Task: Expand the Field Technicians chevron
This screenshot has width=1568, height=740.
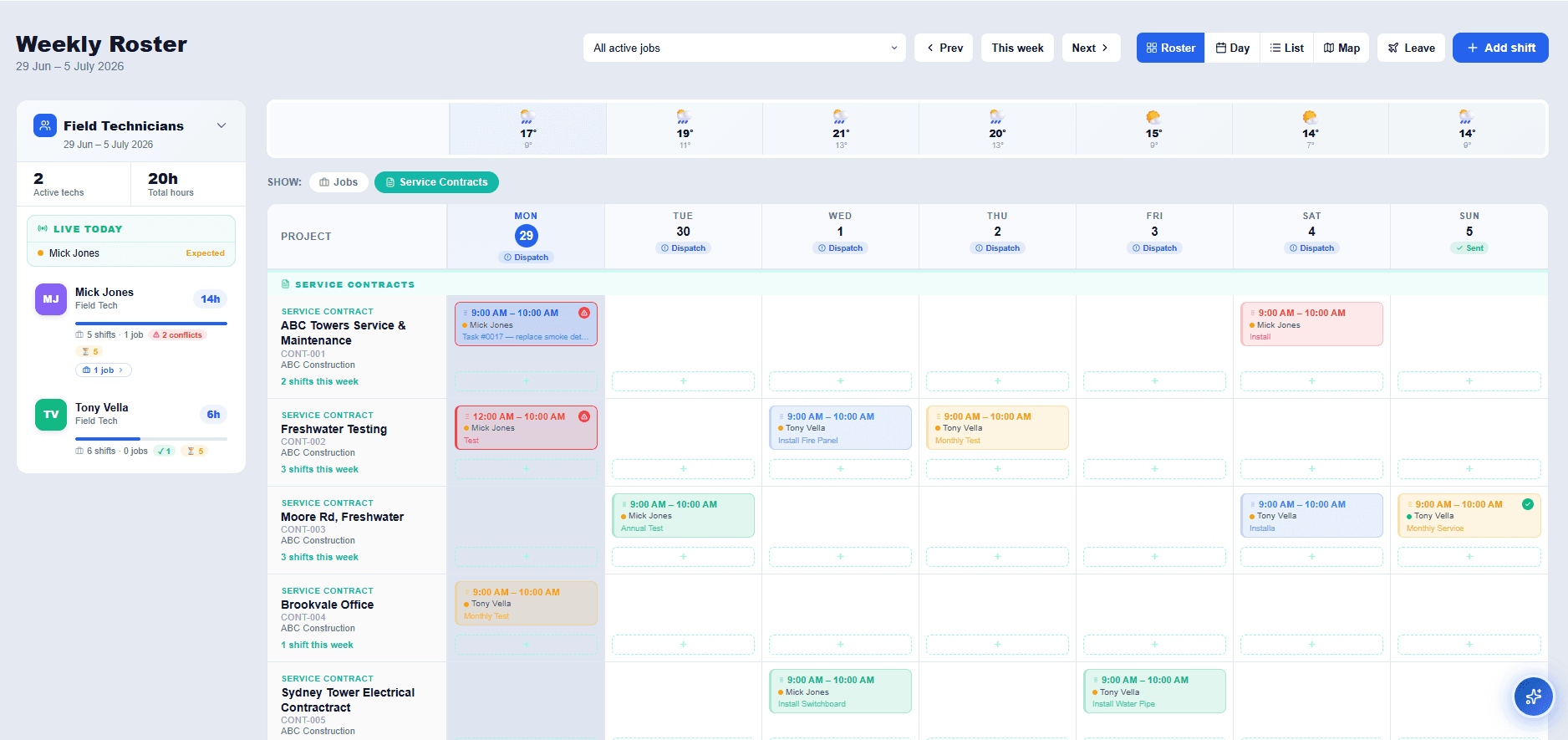Action: coord(221,125)
